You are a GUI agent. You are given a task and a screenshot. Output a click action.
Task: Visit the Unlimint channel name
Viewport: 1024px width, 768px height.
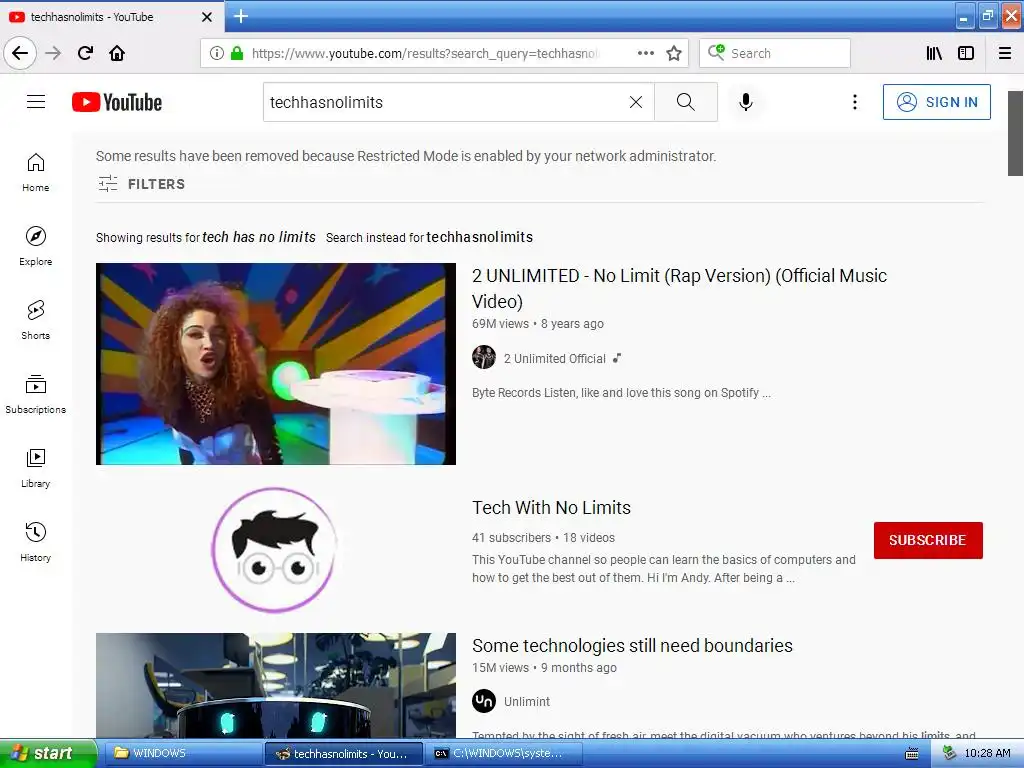click(526, 701)
